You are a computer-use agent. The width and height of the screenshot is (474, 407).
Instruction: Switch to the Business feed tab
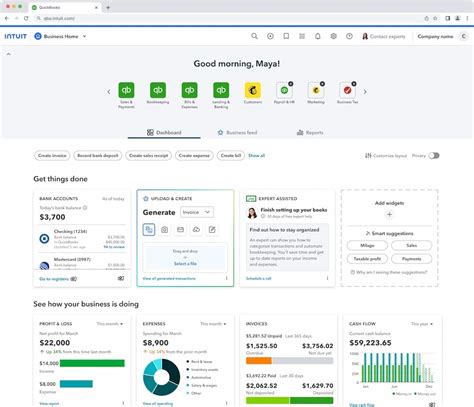click(237, 132)
